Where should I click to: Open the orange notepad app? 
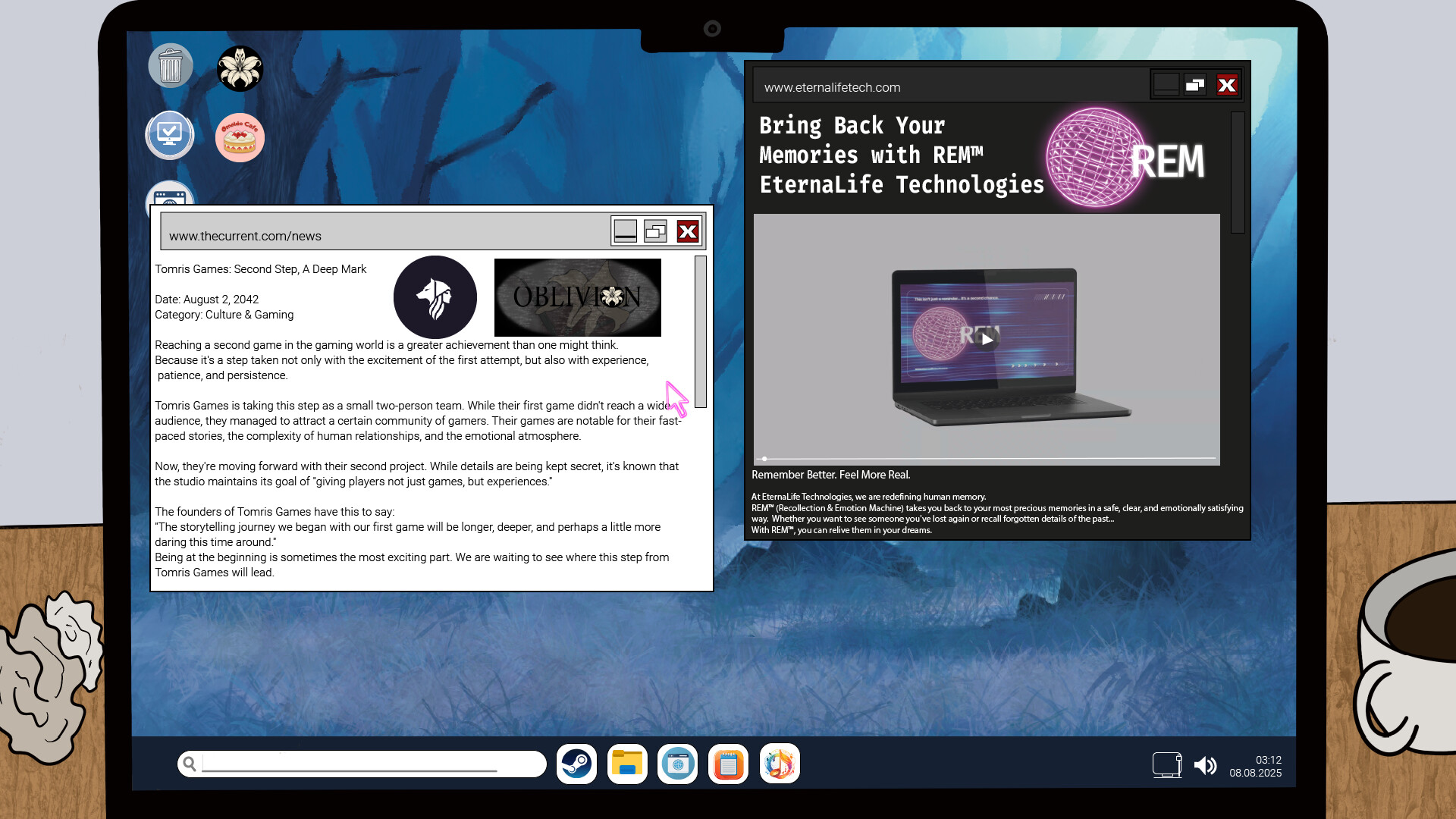(x=728, y=764)
